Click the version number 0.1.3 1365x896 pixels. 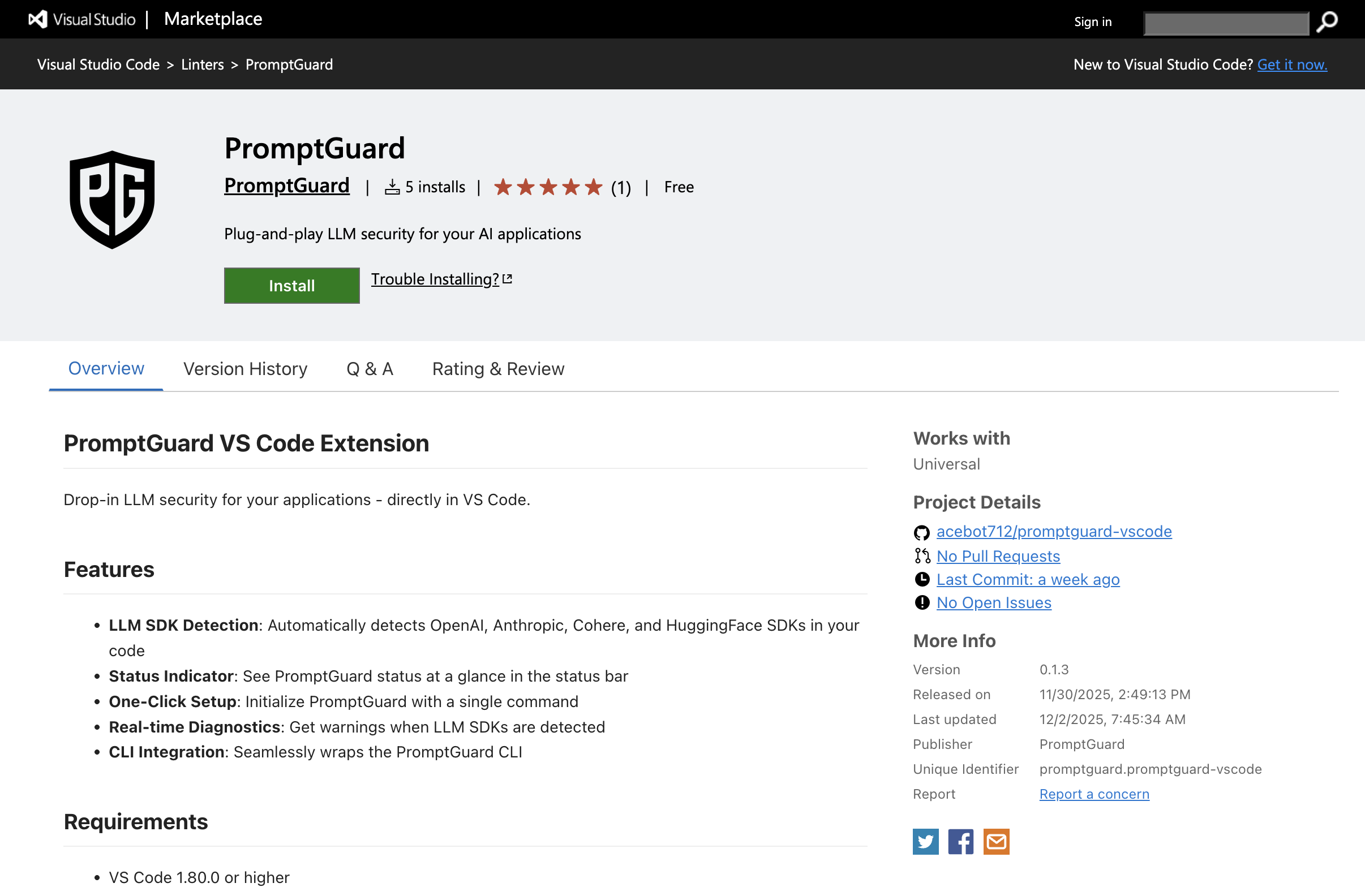[x=1054, y=670]
